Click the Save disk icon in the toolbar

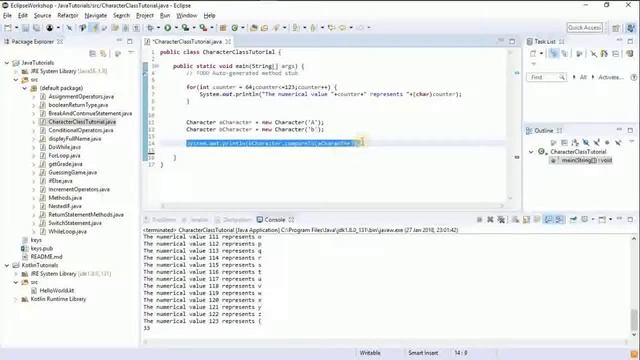click(25, 28)
